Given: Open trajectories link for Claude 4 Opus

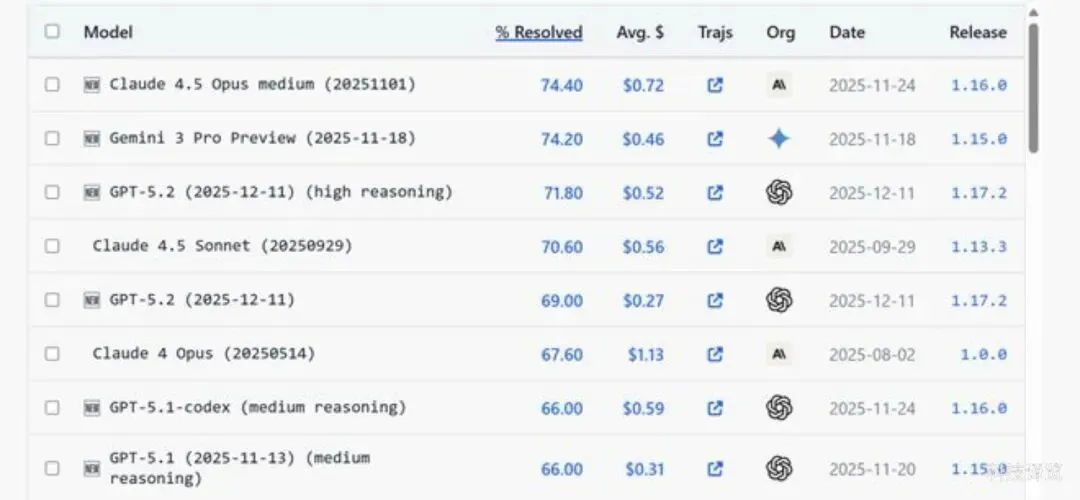Looking at the screenshot, I should tap(715, 355).
